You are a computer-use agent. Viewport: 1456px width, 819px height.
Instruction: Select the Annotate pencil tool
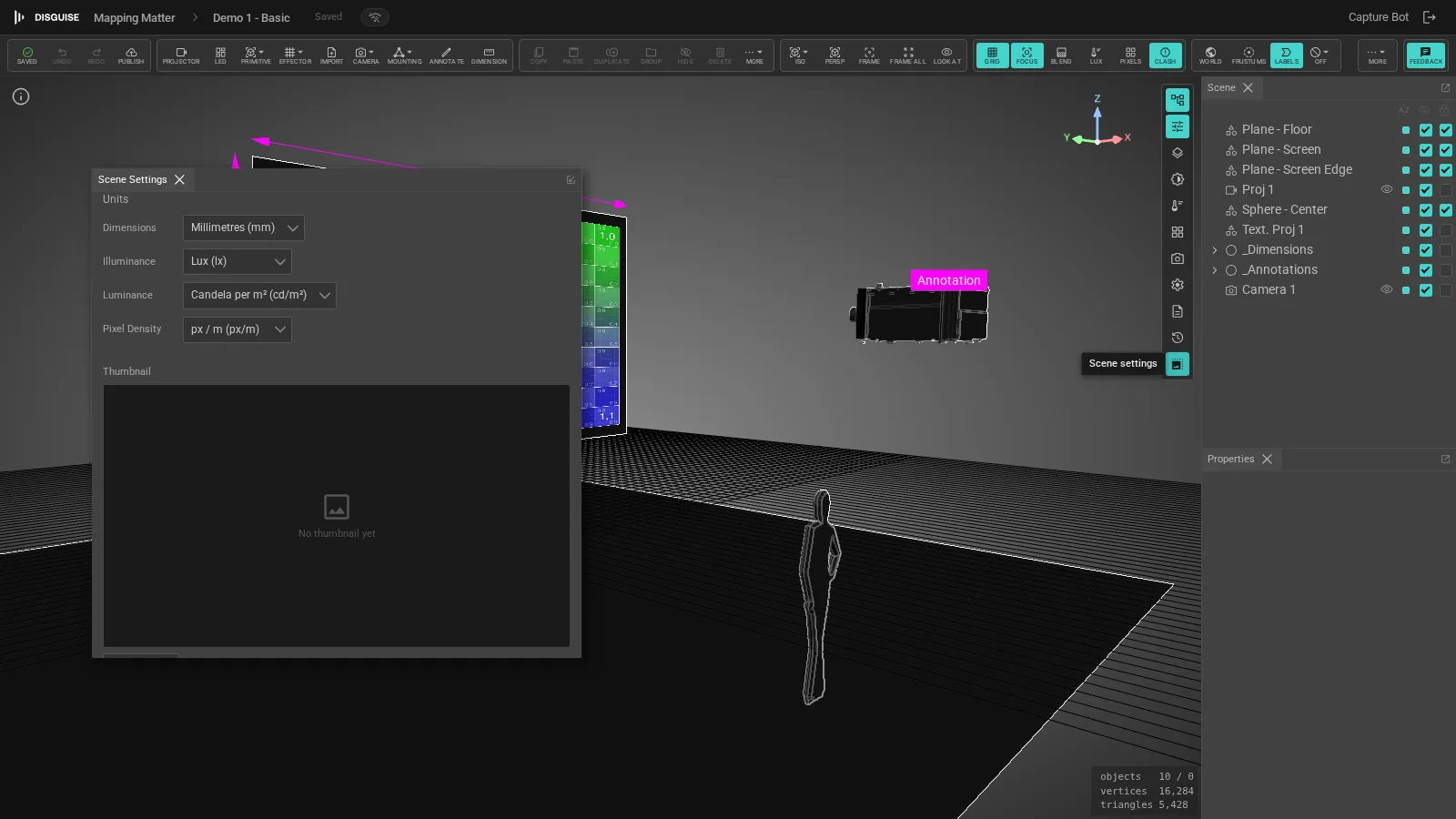tap(446, 56)
